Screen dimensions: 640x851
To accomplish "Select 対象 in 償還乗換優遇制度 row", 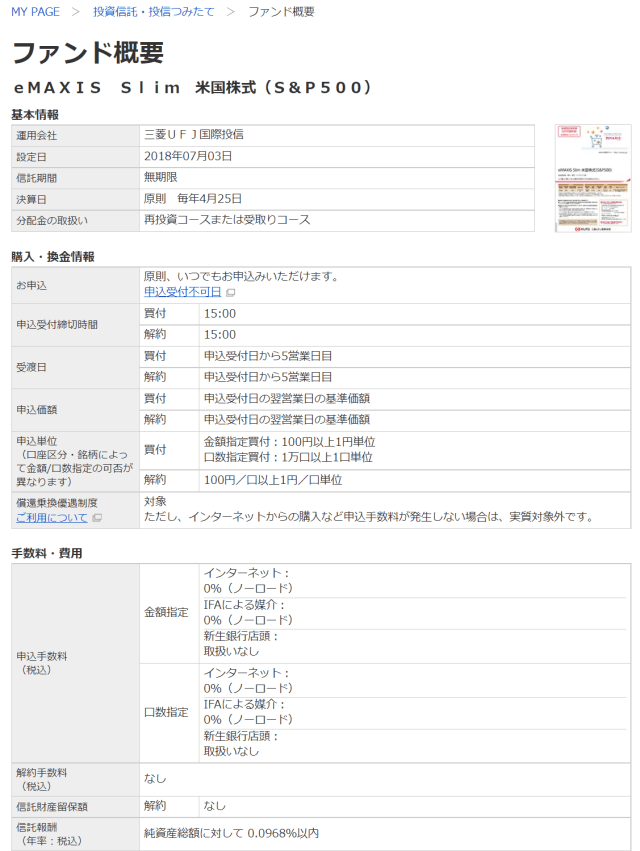I will (155, 501).
